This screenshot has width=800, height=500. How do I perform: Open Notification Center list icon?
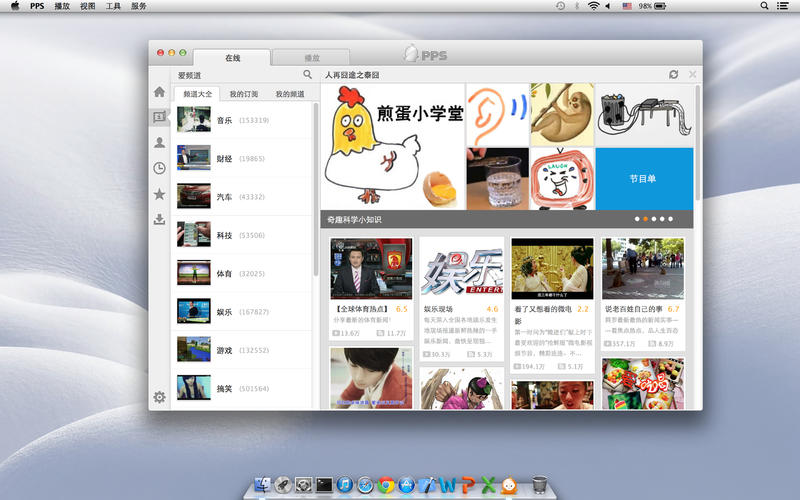[782, 6]
